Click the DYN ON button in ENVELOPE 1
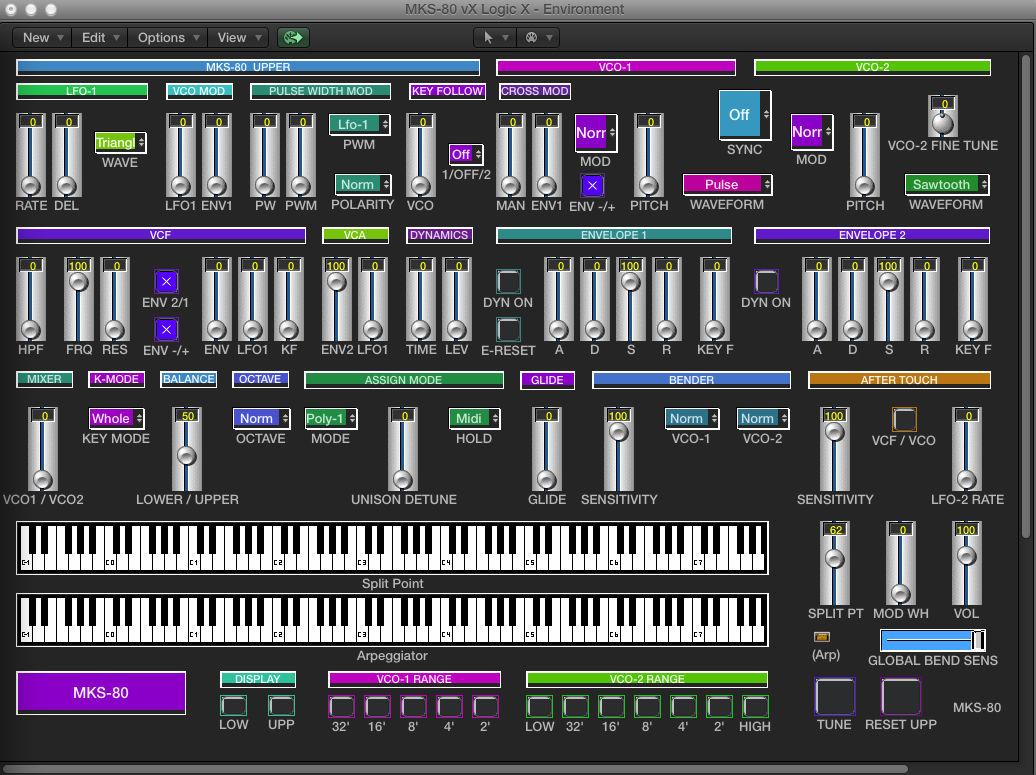 click(x=509, y=281)
